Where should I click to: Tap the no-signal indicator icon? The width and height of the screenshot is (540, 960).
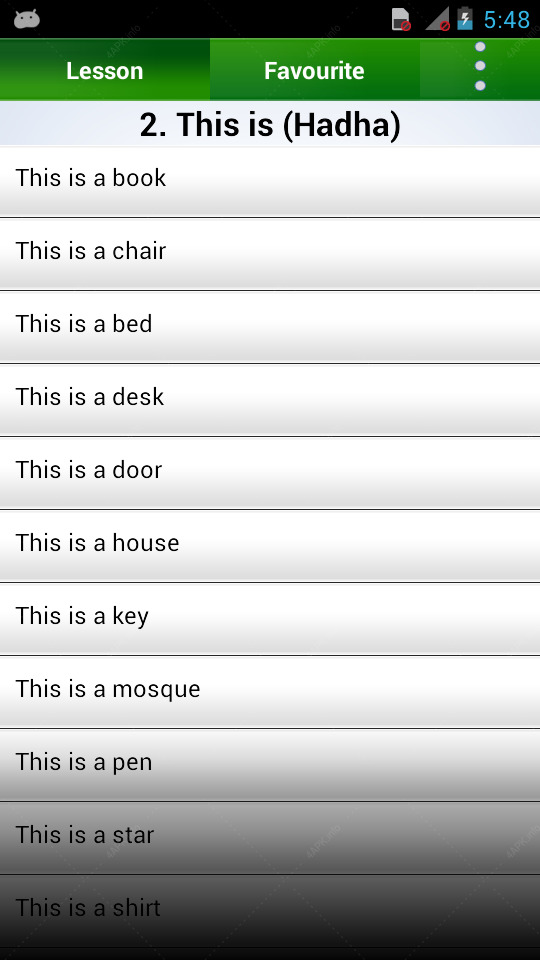[438, 20]
